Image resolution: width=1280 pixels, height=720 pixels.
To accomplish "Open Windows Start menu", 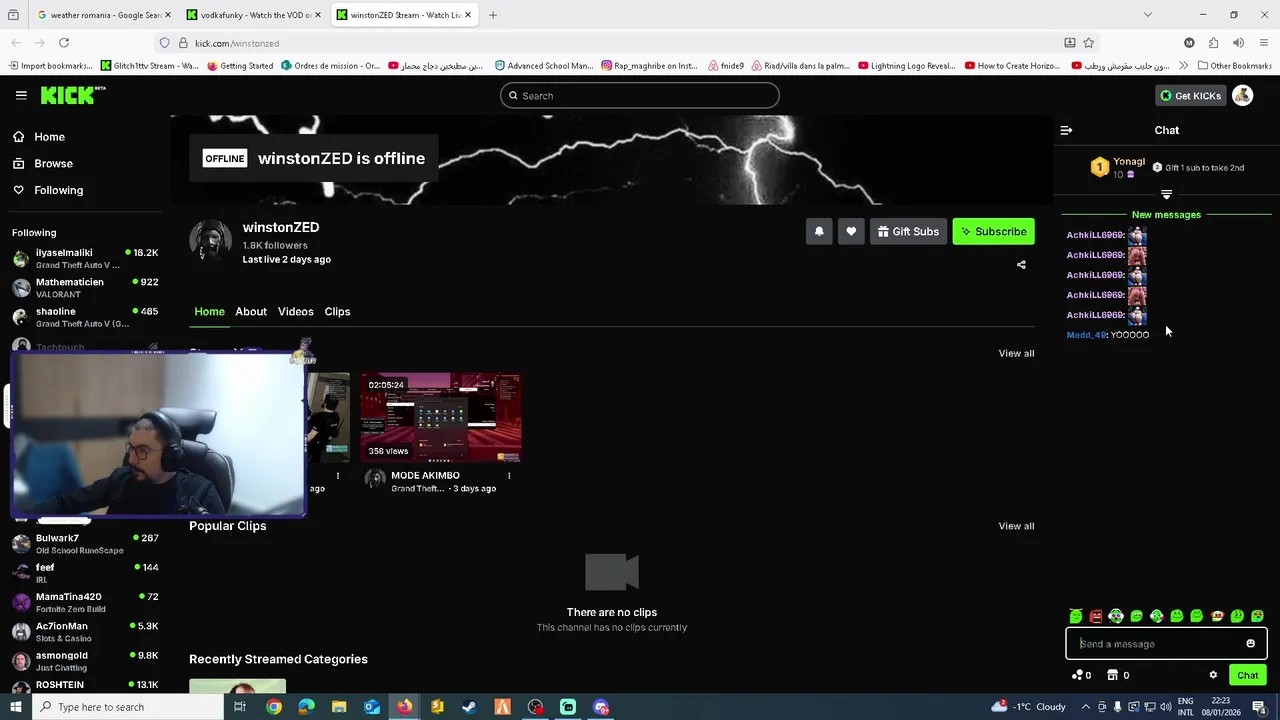I will [15, 707].
